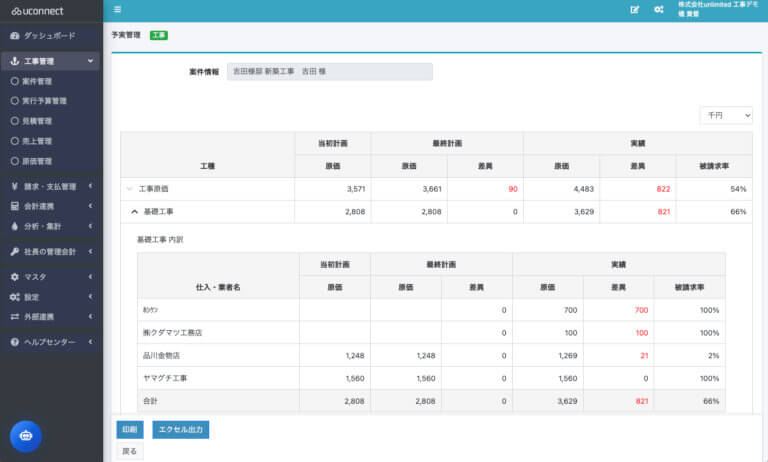Image resolution: width=768 pixels, height=462 pixels.
Task: Click the red 90 variance value
Action: (513, 189)
